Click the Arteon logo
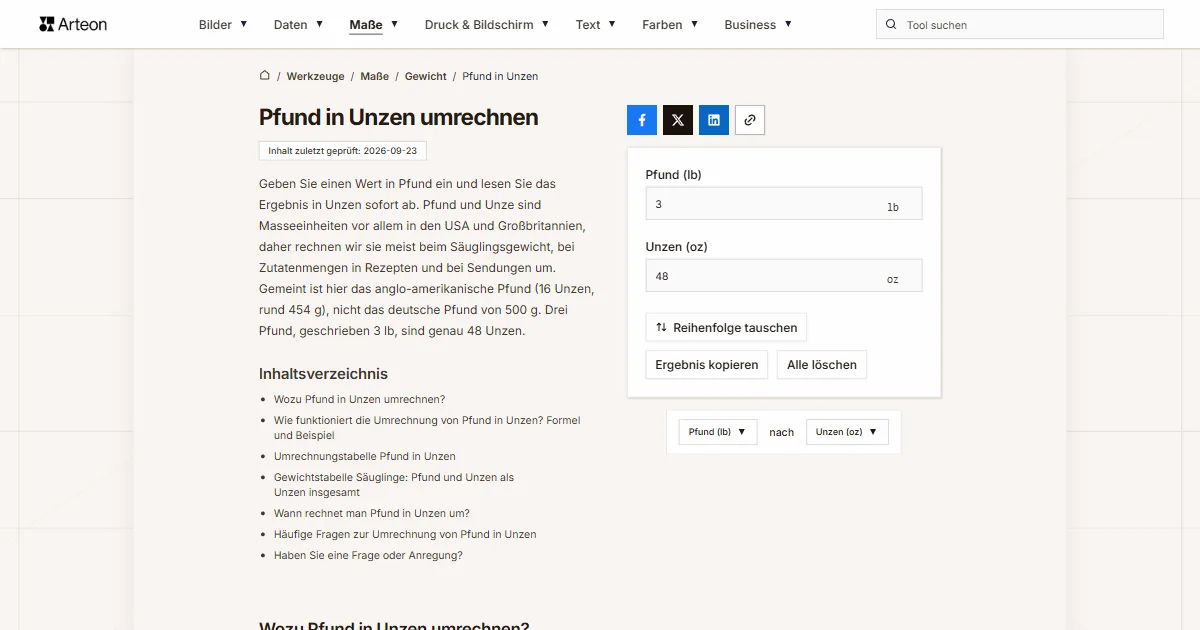This screenshot has width=1200, height=630. coord(73,24)
